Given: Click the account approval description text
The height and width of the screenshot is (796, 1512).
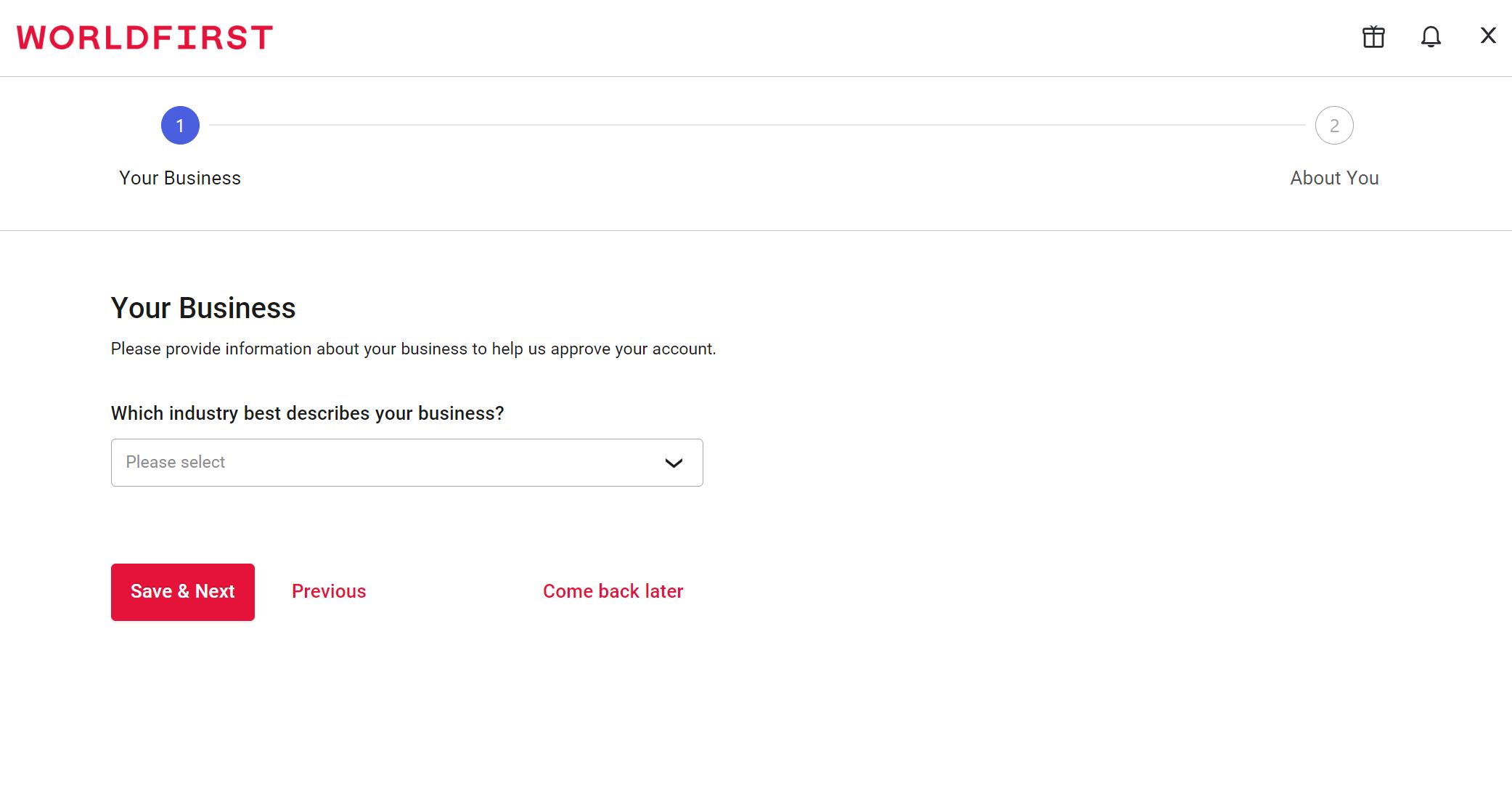Looking at the screenshot, I should (x=412, y=349).
